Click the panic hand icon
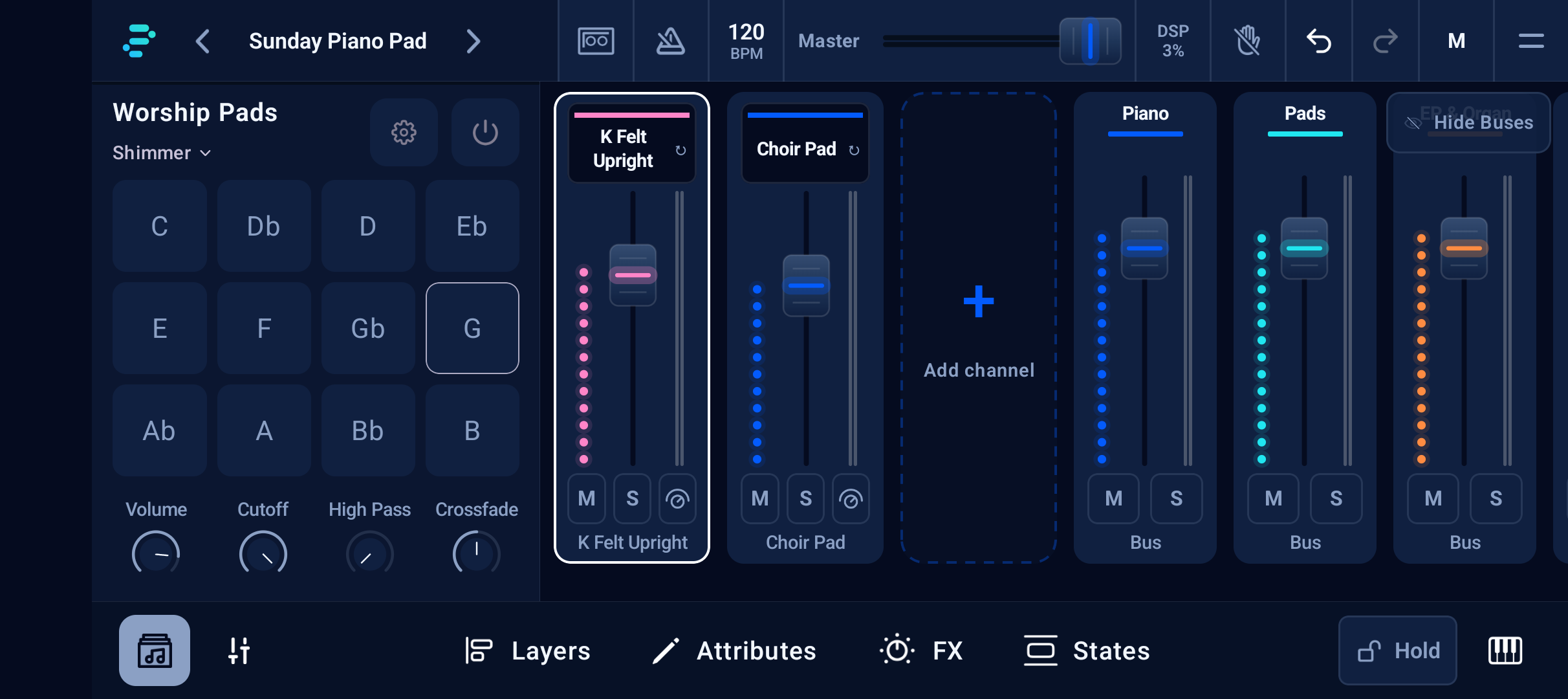This screenshot has width=1568, height=699. [x=1248, y=41]
